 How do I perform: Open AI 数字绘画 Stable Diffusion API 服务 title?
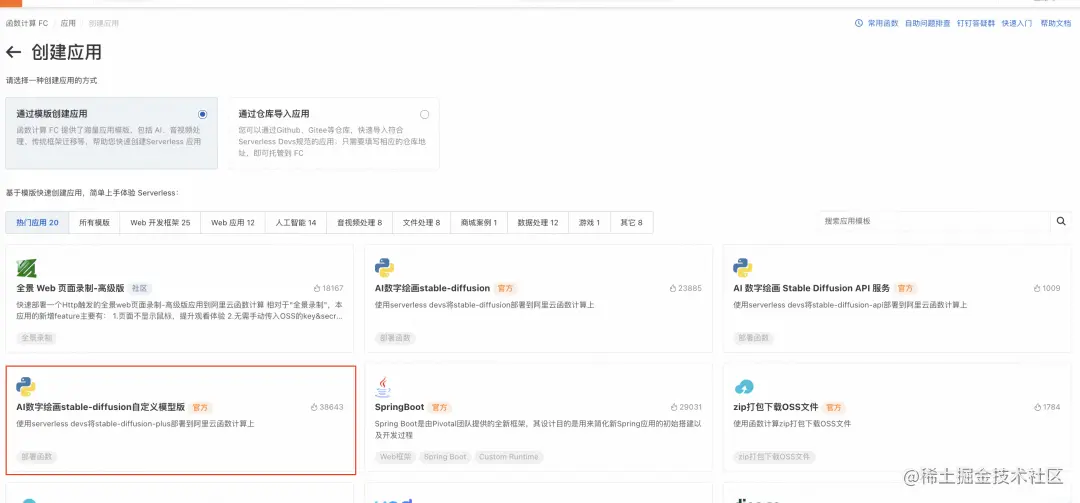pos(811,288)
